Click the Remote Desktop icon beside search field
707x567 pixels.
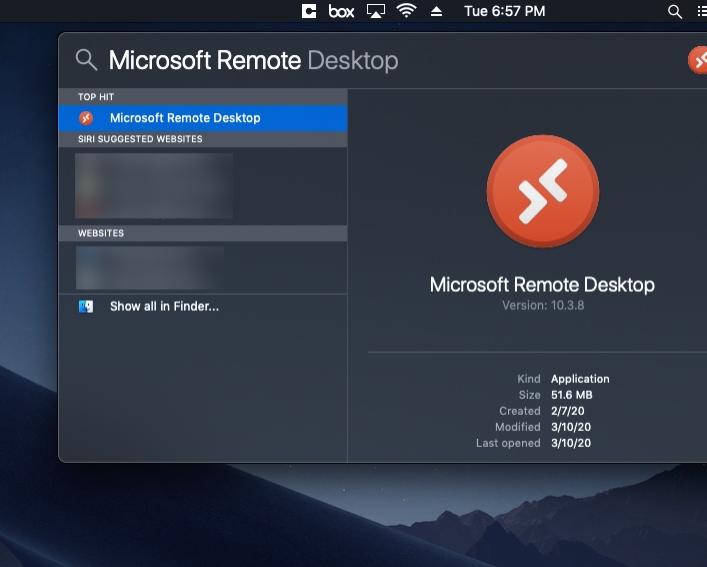(x=698, y=60)
